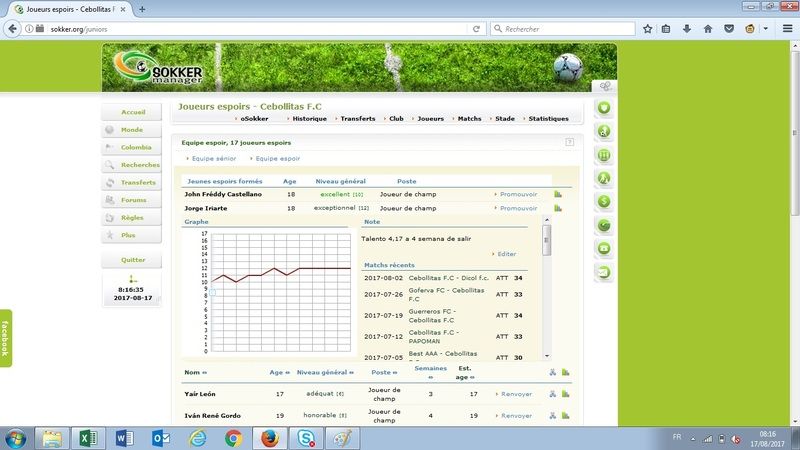
Task: Click Editer link under the Note
Action: click(506, 254)
